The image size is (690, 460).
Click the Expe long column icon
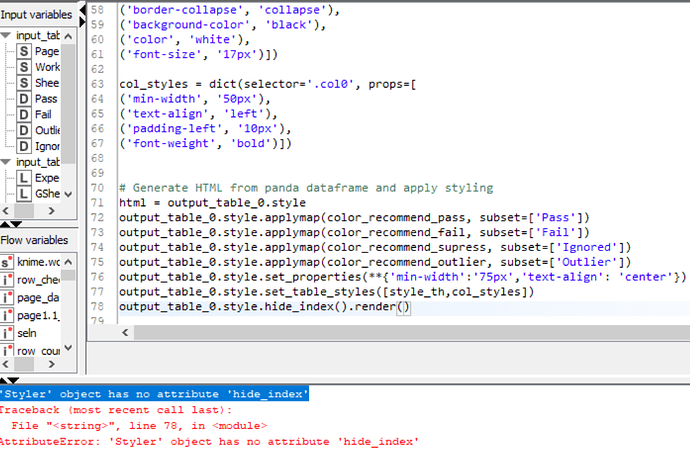(24, 178)
